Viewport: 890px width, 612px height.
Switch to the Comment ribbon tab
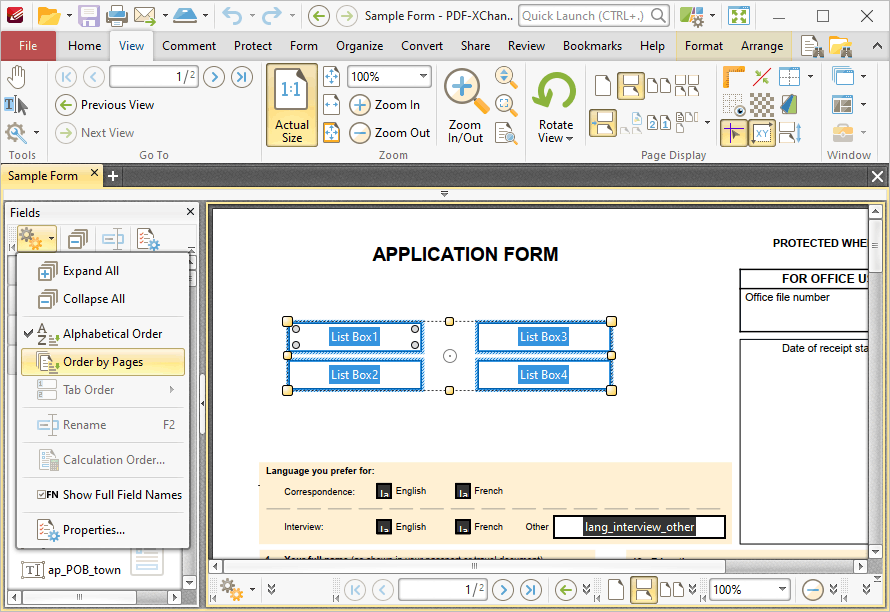point(188,46)
